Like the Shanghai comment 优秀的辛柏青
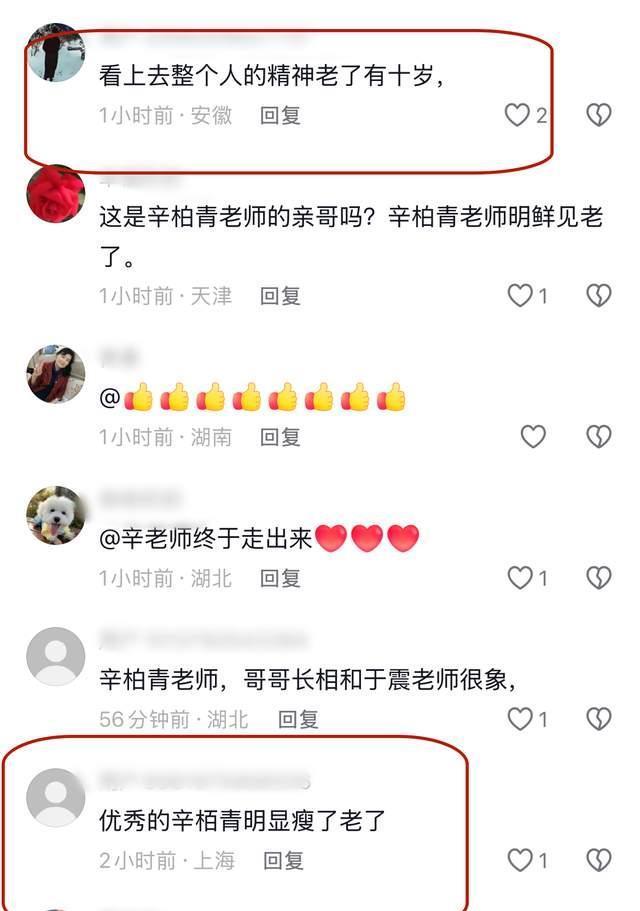640x911 pixels. click(x=520, y=860)
